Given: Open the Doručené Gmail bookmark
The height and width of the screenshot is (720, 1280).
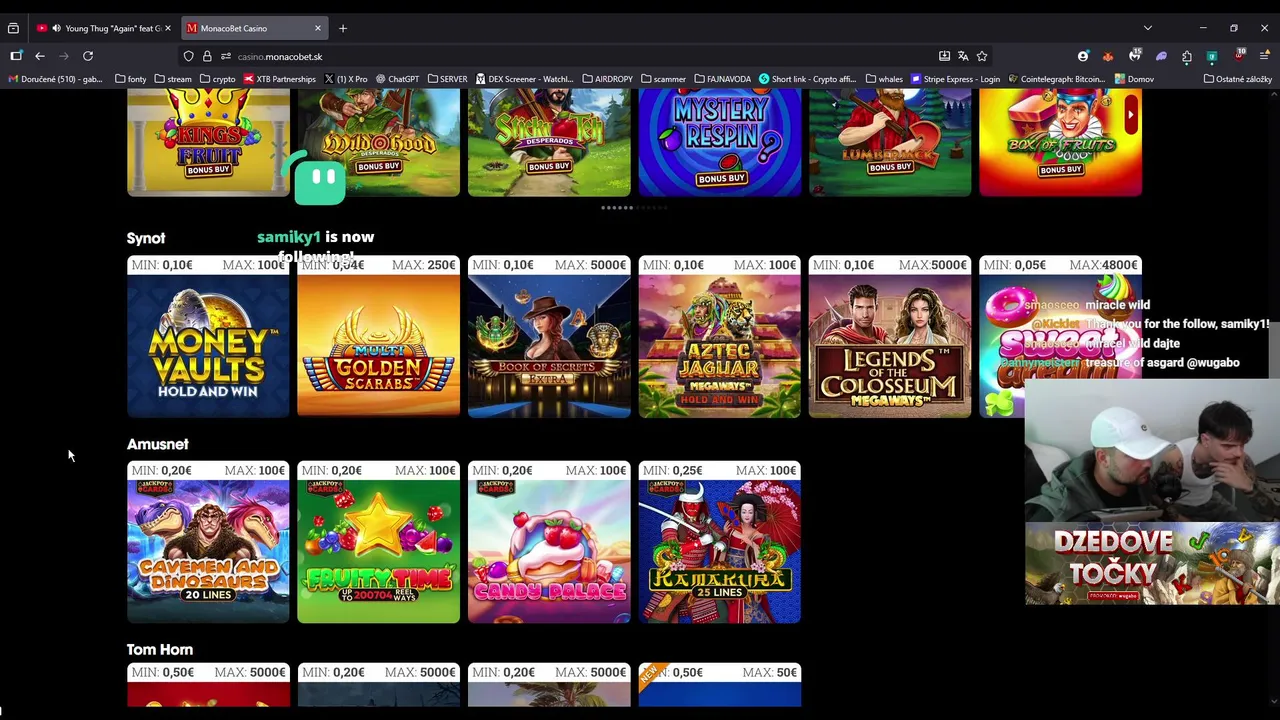Looking at the screenshot, I should [x=55, y=79].
